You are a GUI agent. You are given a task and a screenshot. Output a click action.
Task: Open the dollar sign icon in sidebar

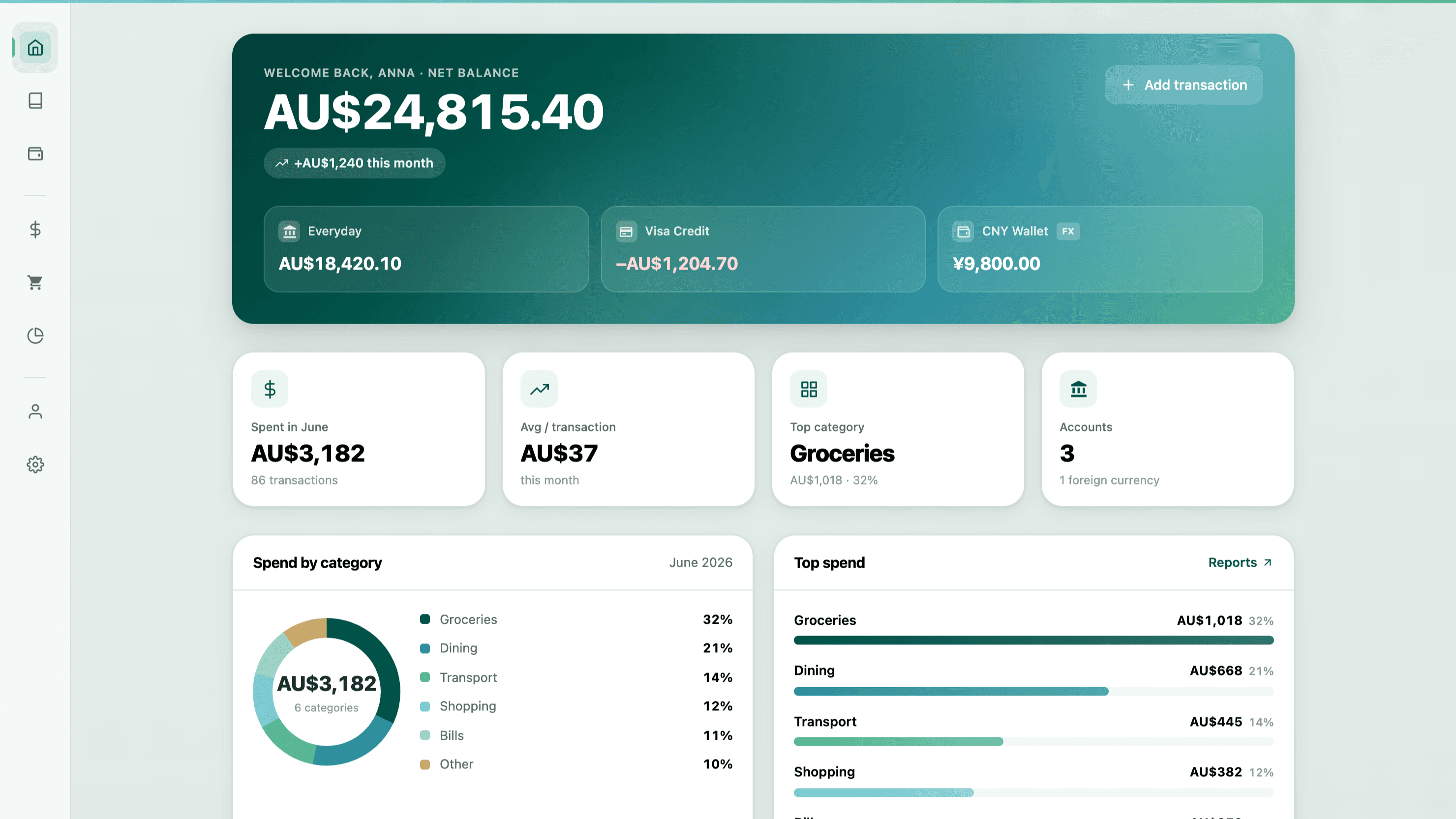click(35, 230)
